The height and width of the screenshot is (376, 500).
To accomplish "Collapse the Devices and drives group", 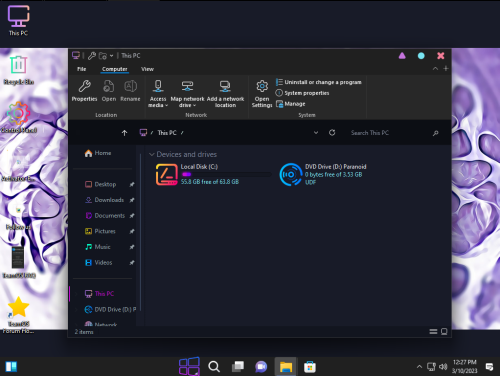I will click(x=152, y=154).
